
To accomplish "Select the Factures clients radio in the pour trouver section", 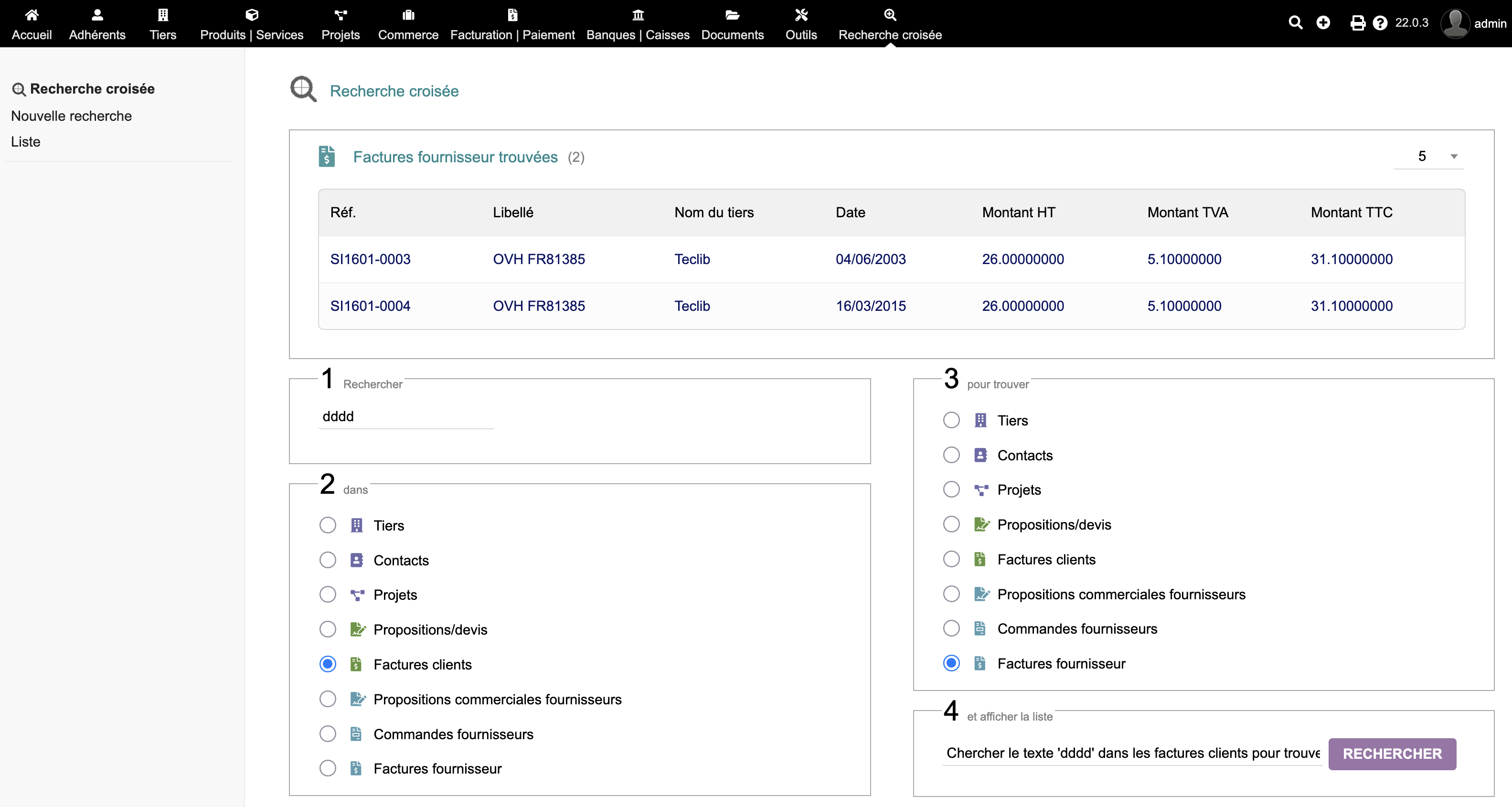I will (x=951, y=559).
